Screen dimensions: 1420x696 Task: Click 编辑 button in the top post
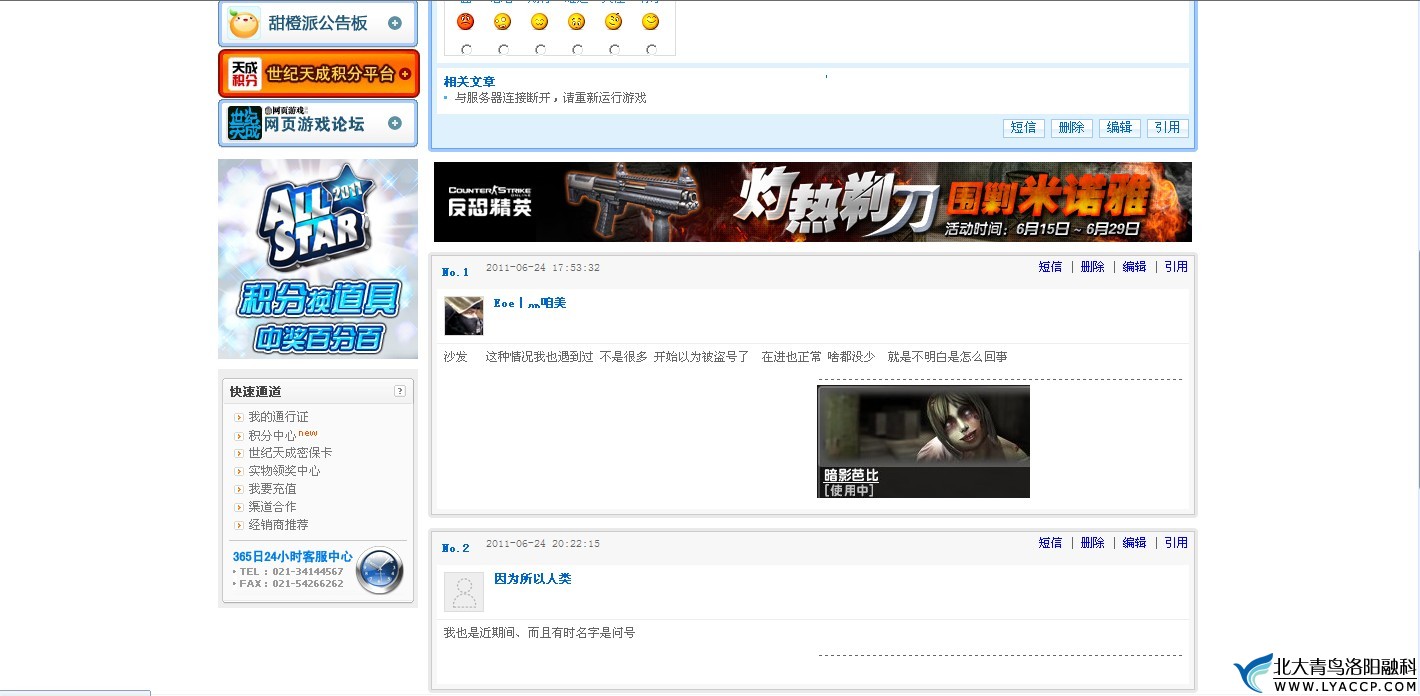pyautogui.click(x=1120, y=128)
